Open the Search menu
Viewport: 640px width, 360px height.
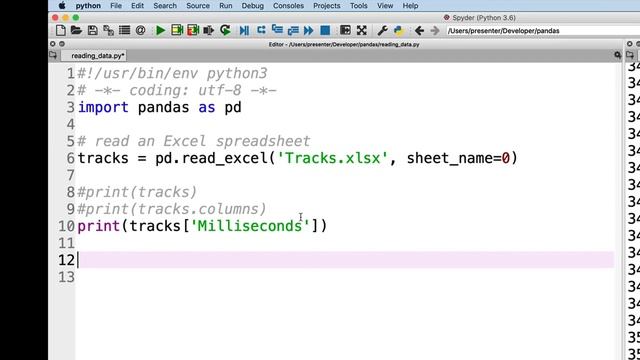click(165, 6)
